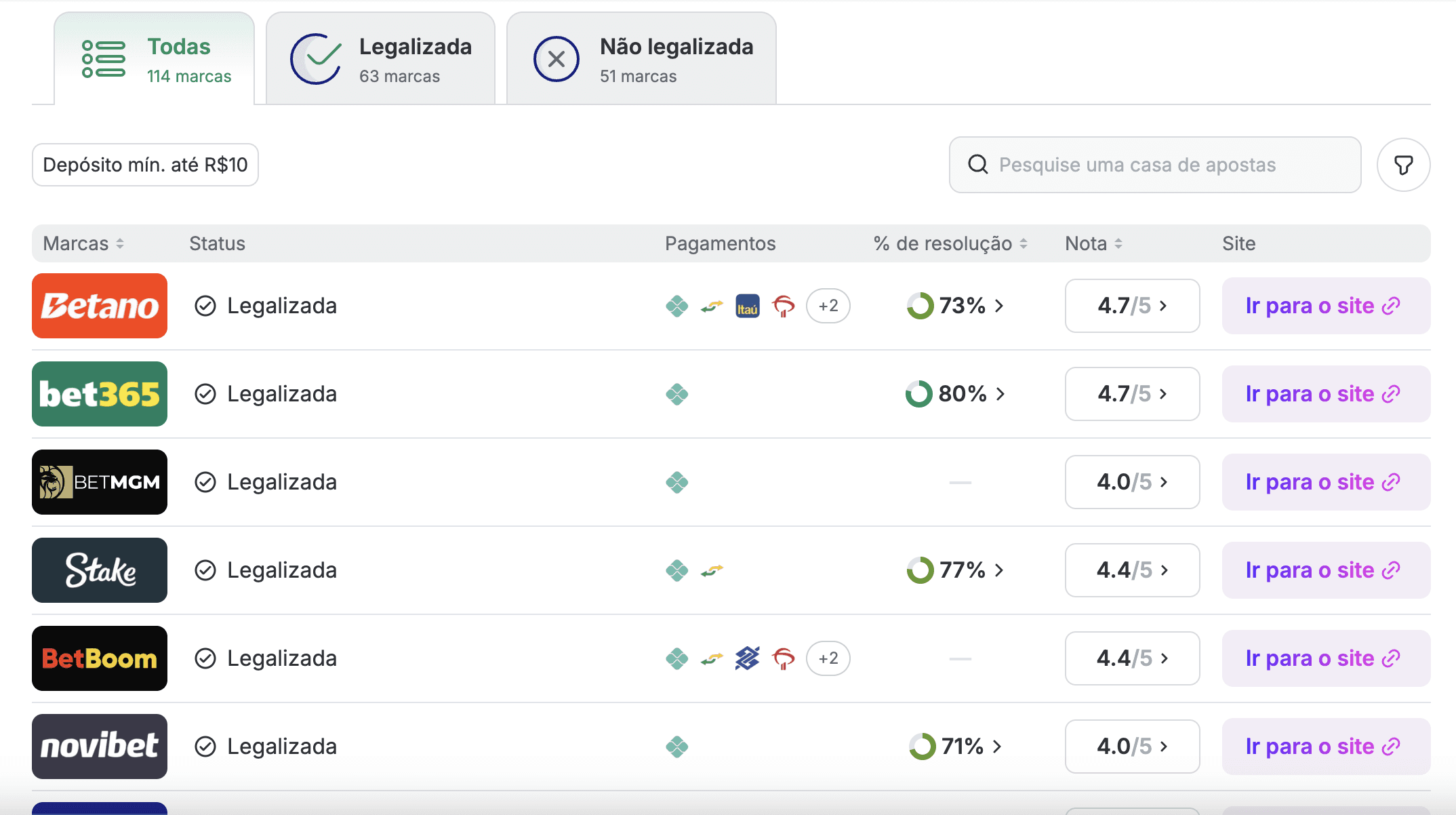Open BetMGM's 4.0/5 rating
The width and height of the screenshot is (1456, 815).
pyautogui.click(x=1132, y=482)
